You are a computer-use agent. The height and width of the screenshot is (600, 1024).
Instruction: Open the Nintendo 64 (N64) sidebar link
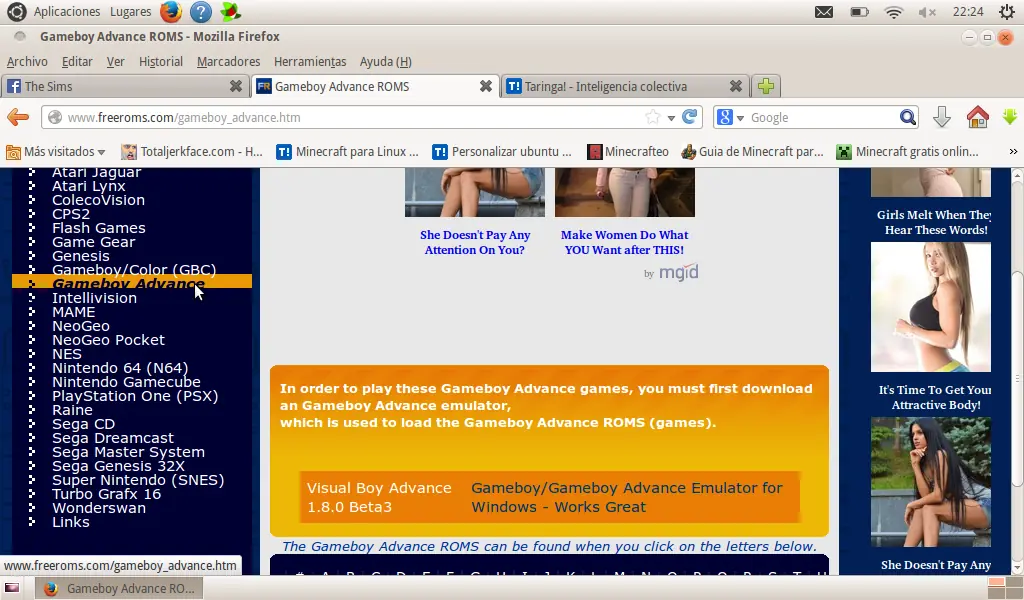pos(120,368)
